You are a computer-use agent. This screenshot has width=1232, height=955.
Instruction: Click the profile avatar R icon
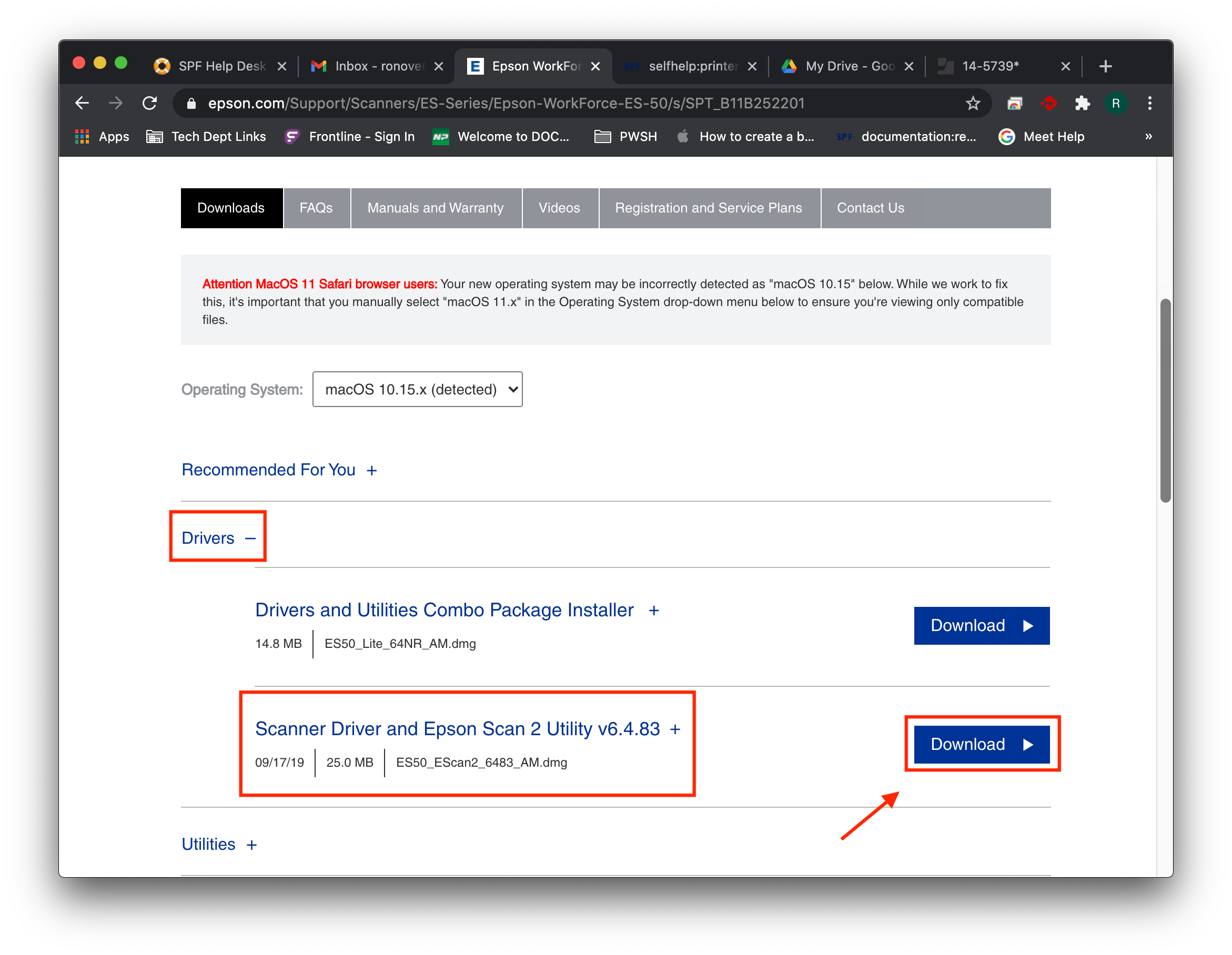[x=1115, y=103]
